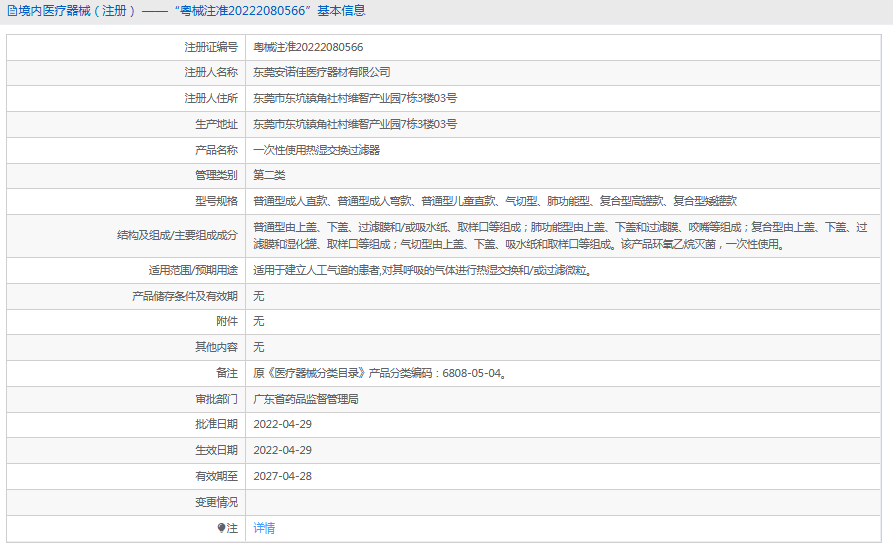Click the 生产地址 address value

tap(355, 124)
